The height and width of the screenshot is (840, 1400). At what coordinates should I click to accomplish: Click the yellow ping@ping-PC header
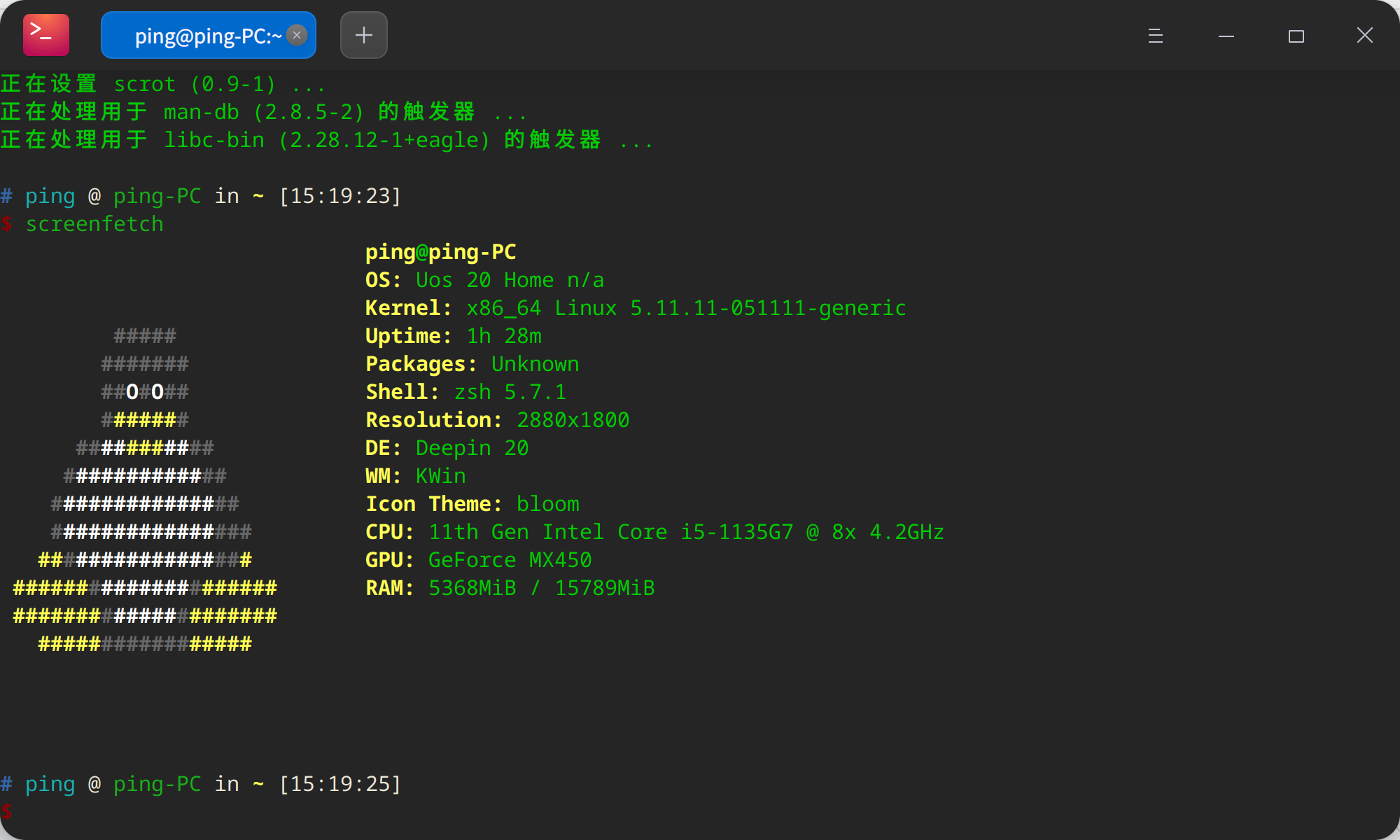tap(440, 252)
